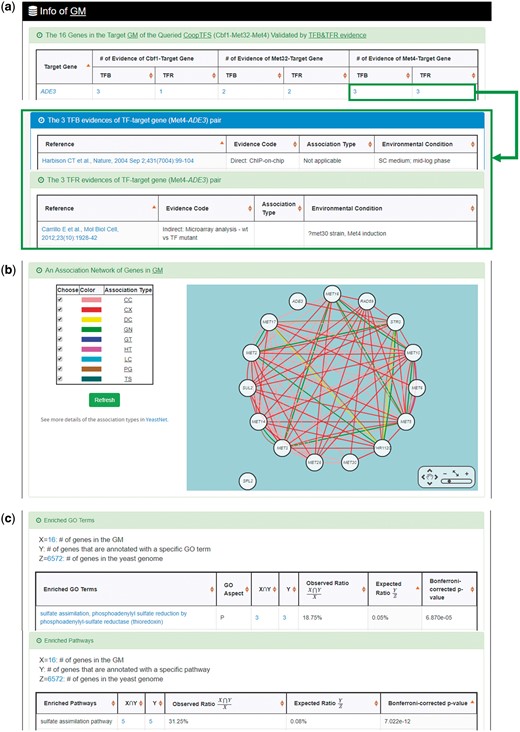This screenshot has width=520, height=732.
Task: Uncheck the GN association type checkbox
Action: 60,329
